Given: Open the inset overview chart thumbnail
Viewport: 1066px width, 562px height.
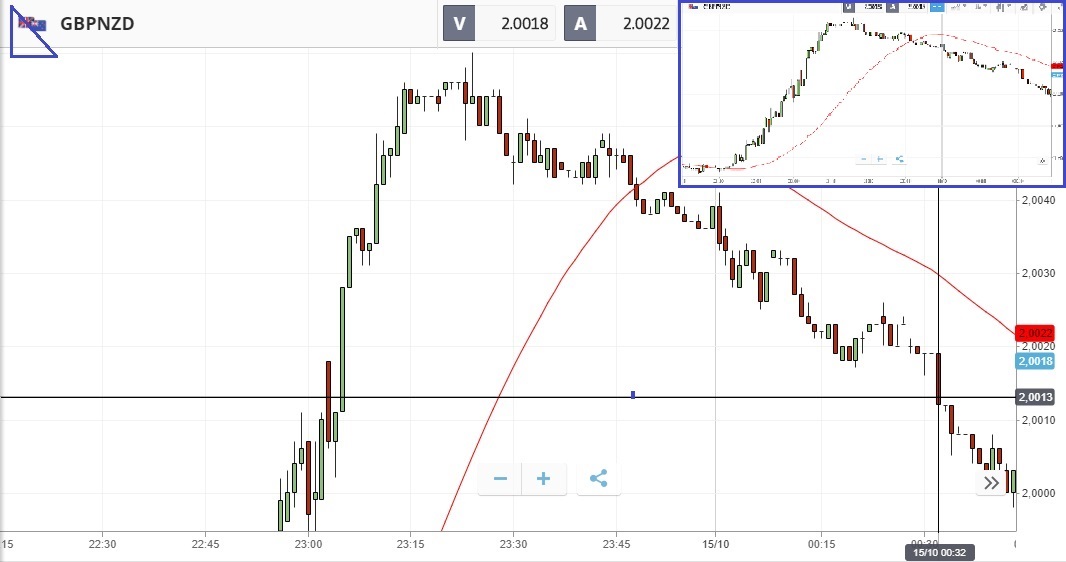Looking at the screenshot, I should 872,93.
